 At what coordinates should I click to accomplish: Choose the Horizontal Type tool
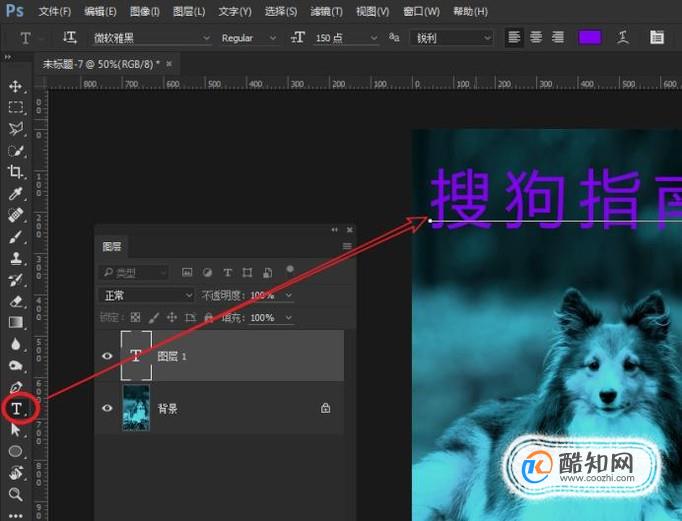pos(17,408)
